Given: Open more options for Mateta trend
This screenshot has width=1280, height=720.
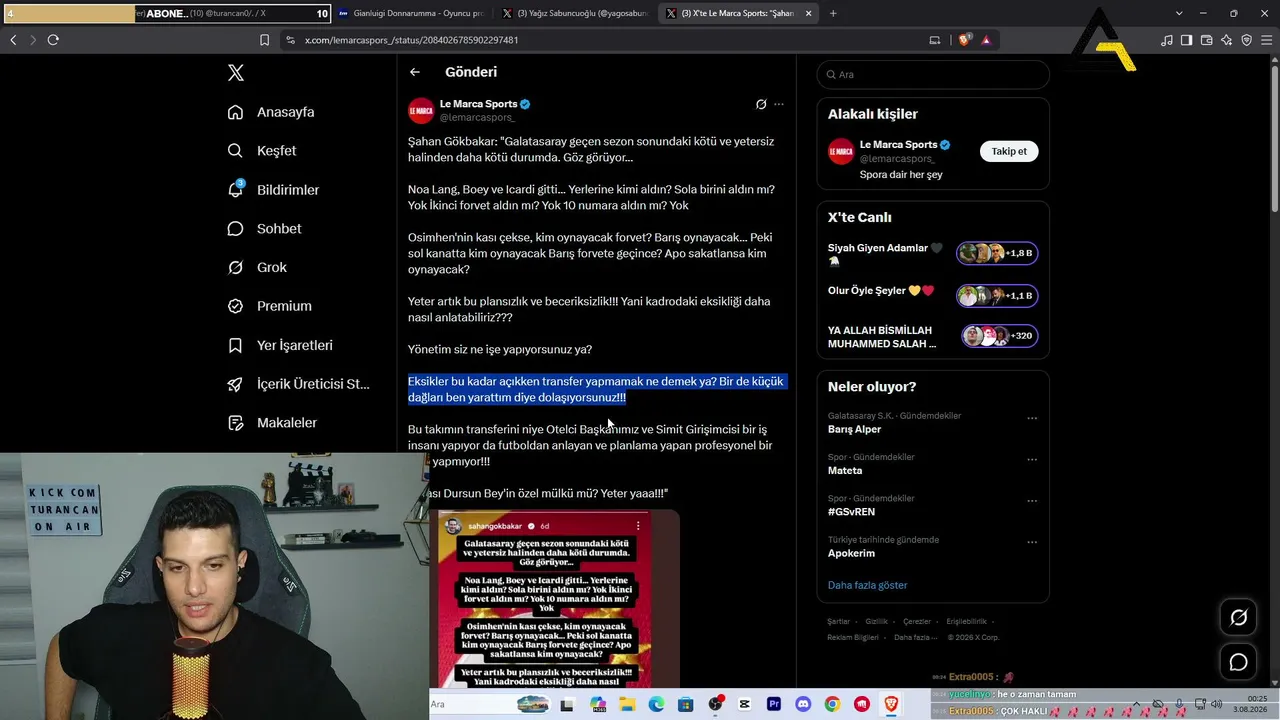Looking at the screenshot, I should (x=1032, y=460).
